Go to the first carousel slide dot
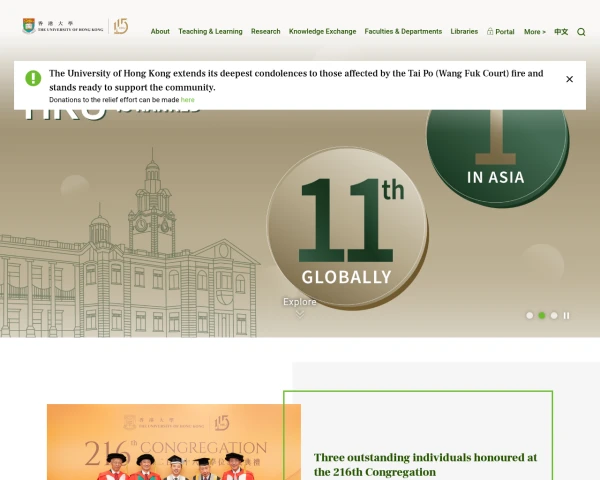Screen dimensions: 600x480 coord(530,315)
